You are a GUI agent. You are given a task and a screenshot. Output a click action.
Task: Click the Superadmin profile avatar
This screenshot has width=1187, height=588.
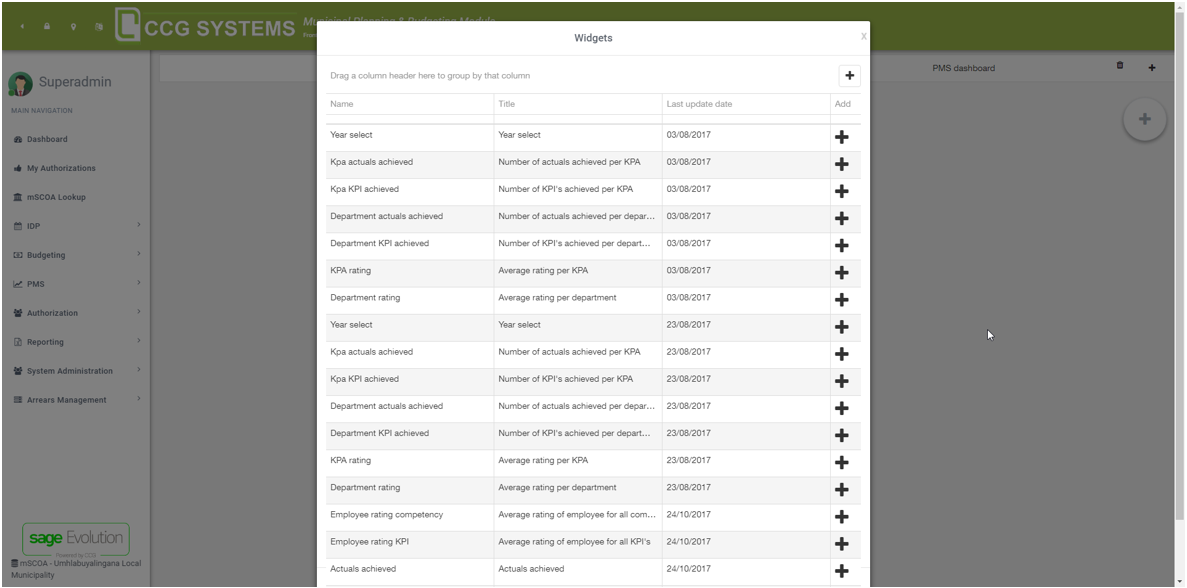click(x=20, y=83)
